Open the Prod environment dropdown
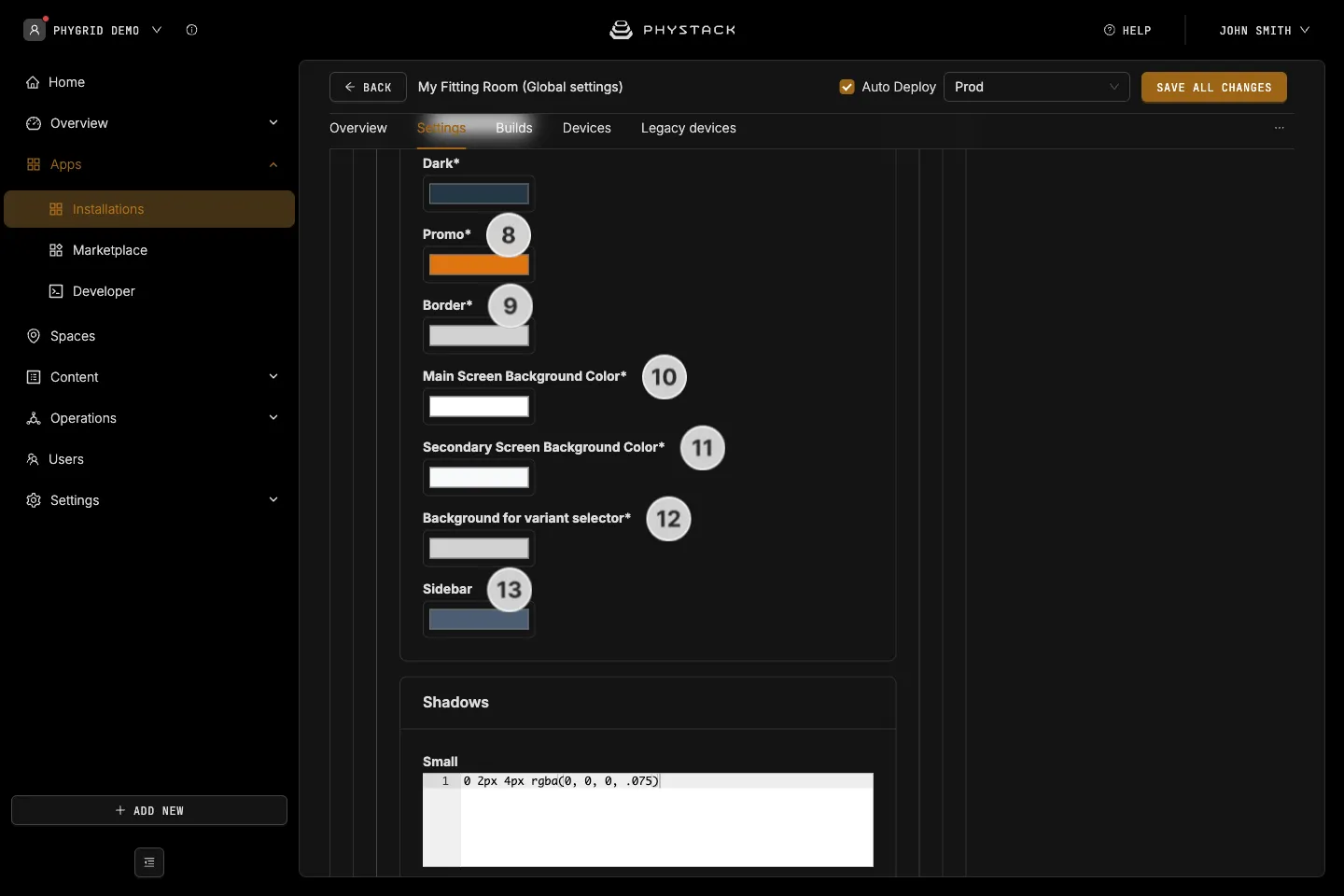Viewport: 1344px width, 896px height. pyautogui.click(x=1037, y=87)
